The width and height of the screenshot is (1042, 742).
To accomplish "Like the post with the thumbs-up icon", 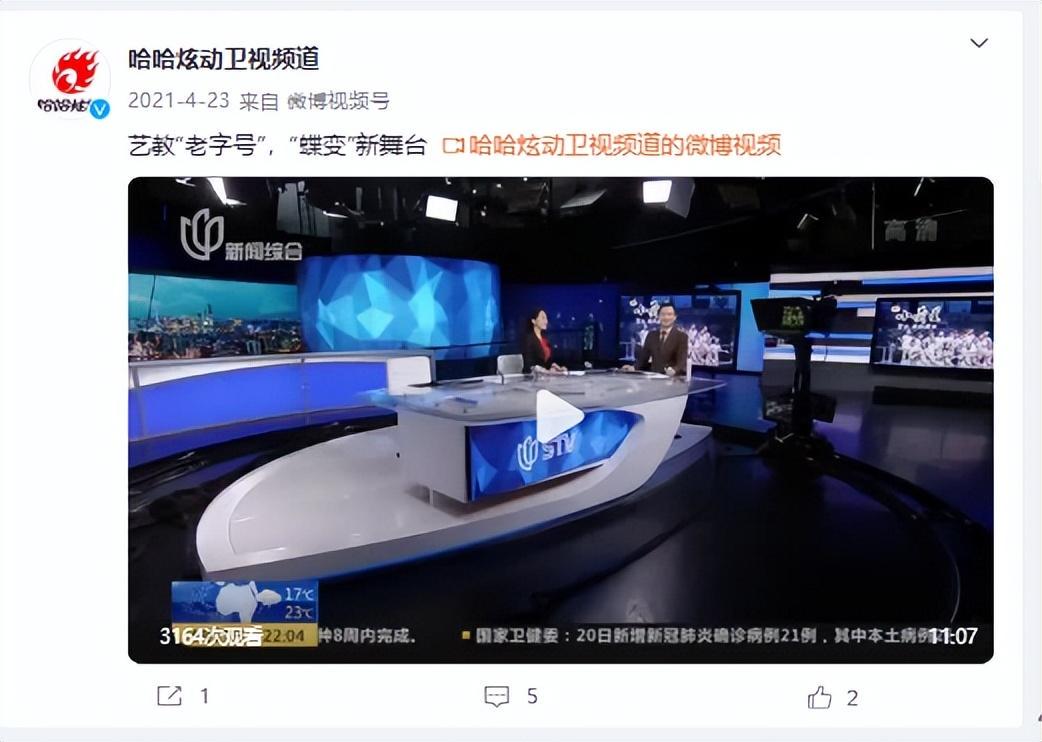I will [819, 697].
